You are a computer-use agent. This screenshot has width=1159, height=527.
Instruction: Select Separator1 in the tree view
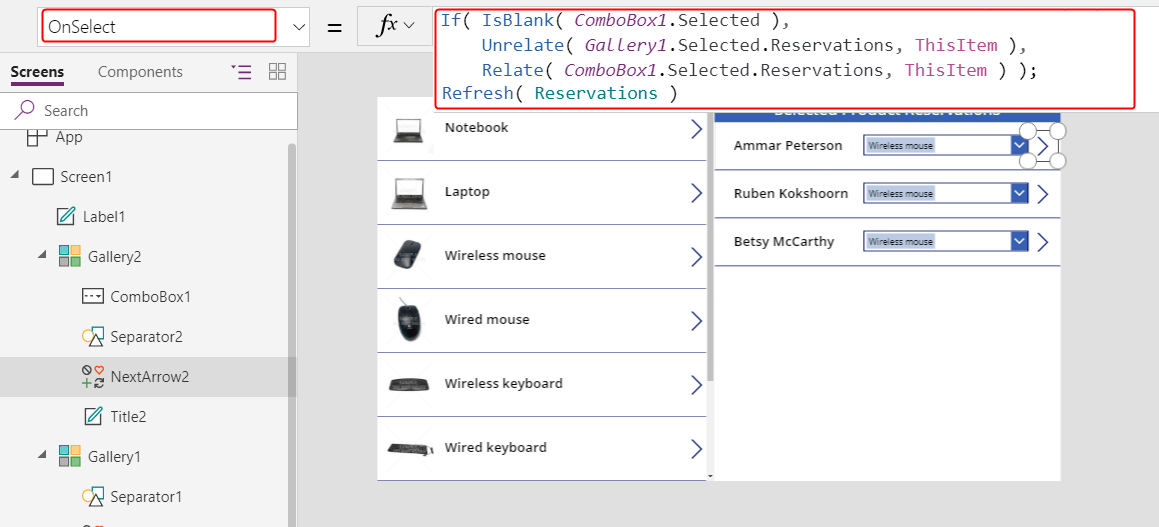coord(146,496)
